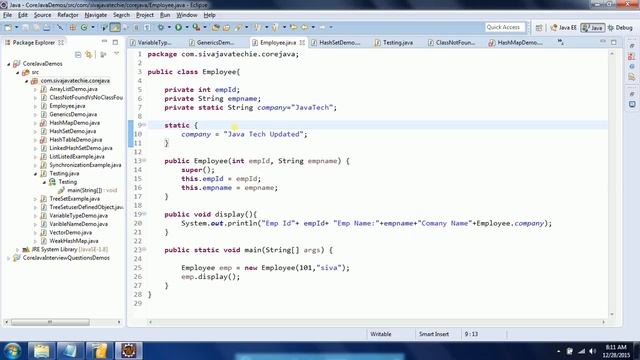Collapse the CoreJavaDemos project node

[9, 64]
